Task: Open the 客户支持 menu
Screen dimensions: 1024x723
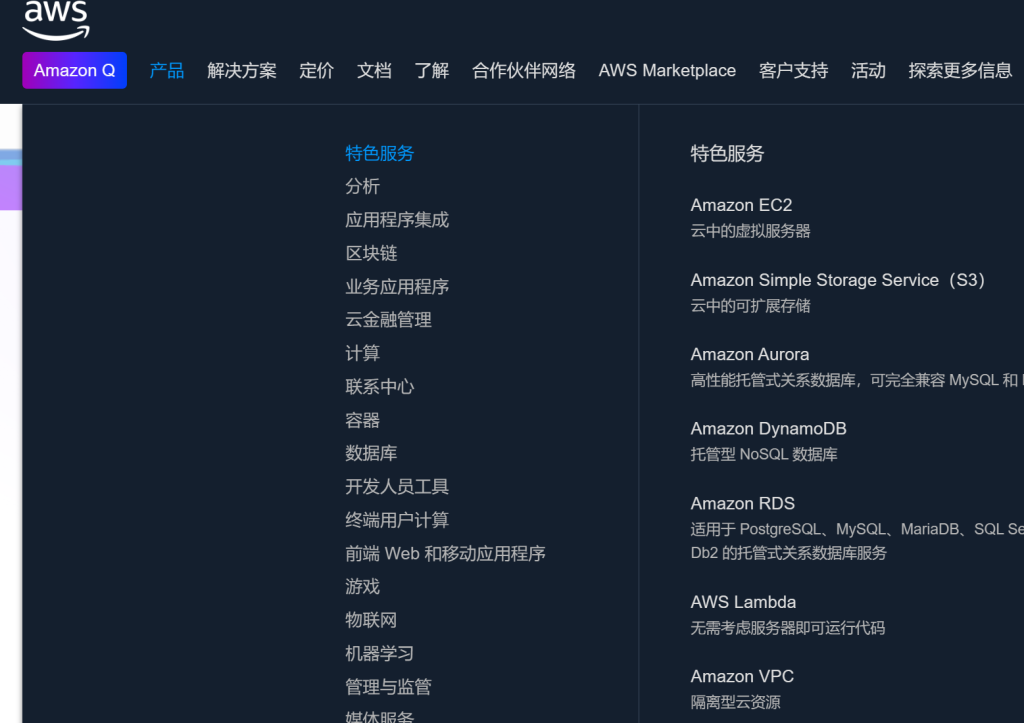Action: (x=793, y=71)
